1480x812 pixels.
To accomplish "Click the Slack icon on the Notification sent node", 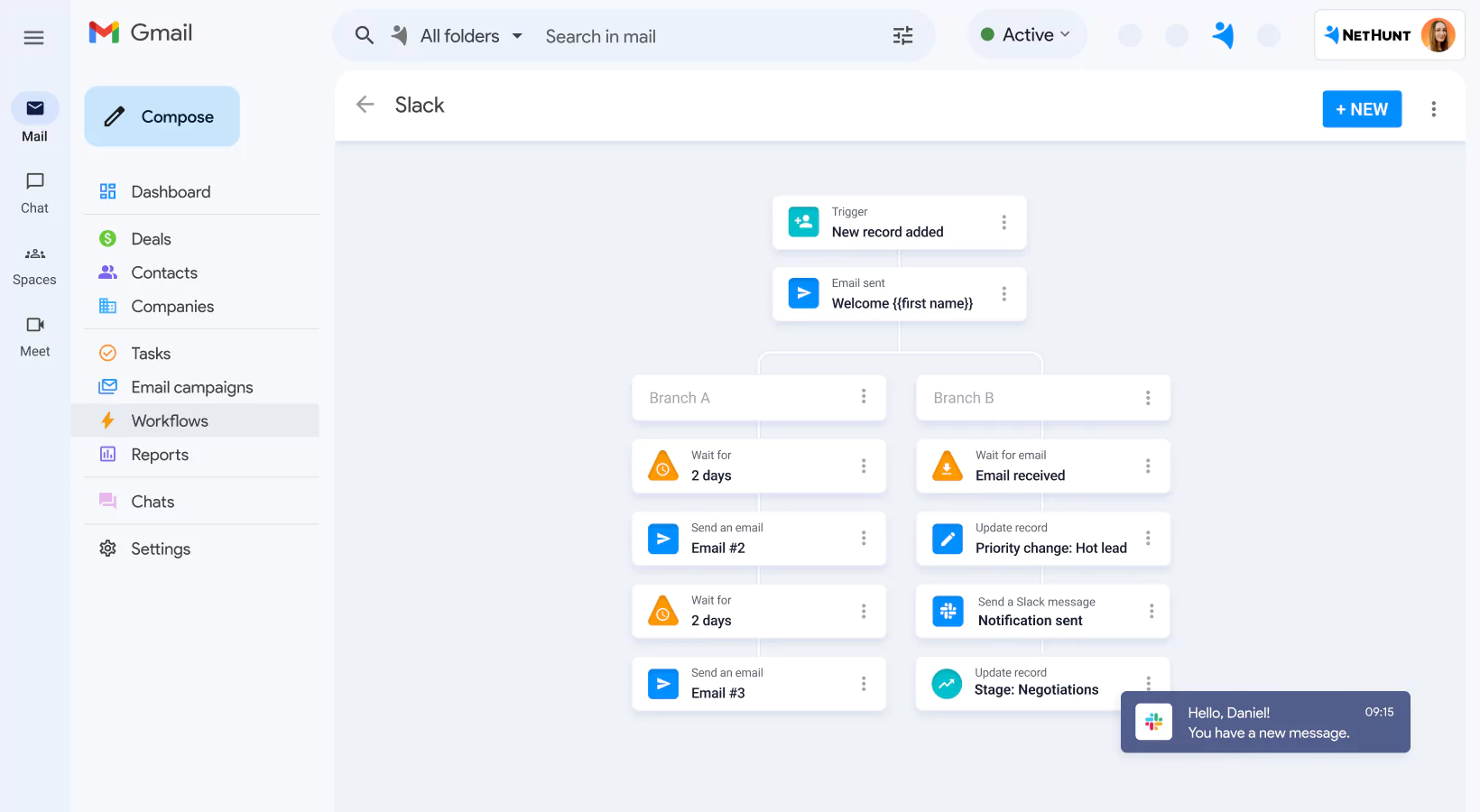I will click(948, 611).
